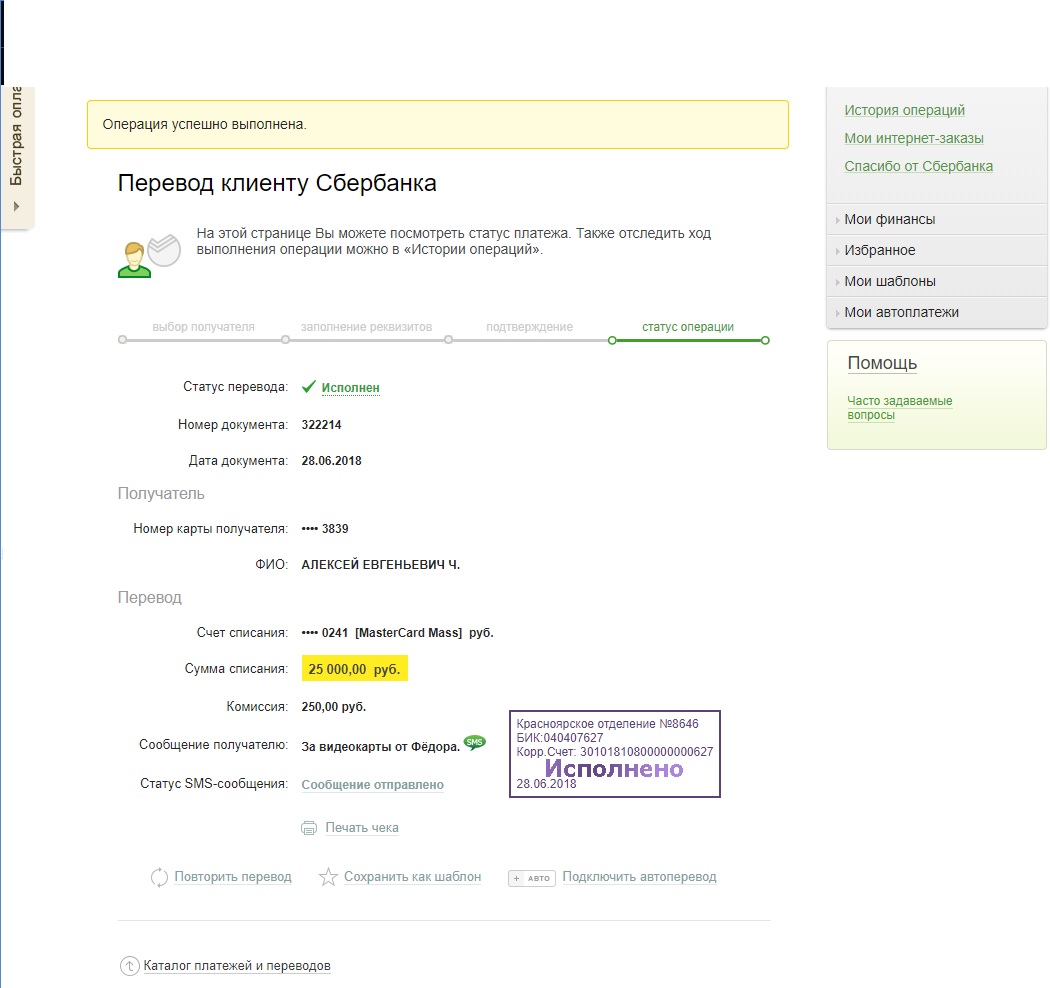Expand the Мои финансы section
Screen dimensions: 1050x988
click(x=889, y=219)
